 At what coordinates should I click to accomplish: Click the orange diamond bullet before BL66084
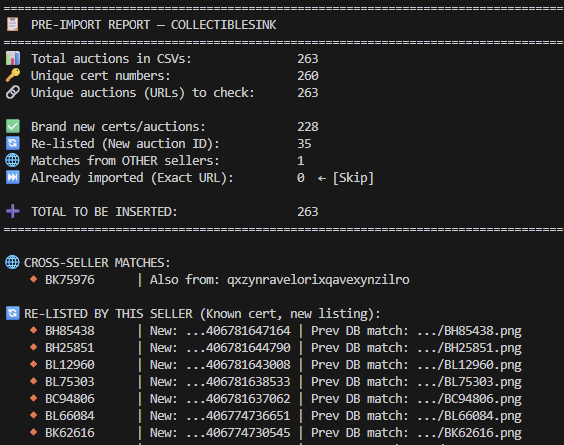pyautogui.click(x=34, y=415)
